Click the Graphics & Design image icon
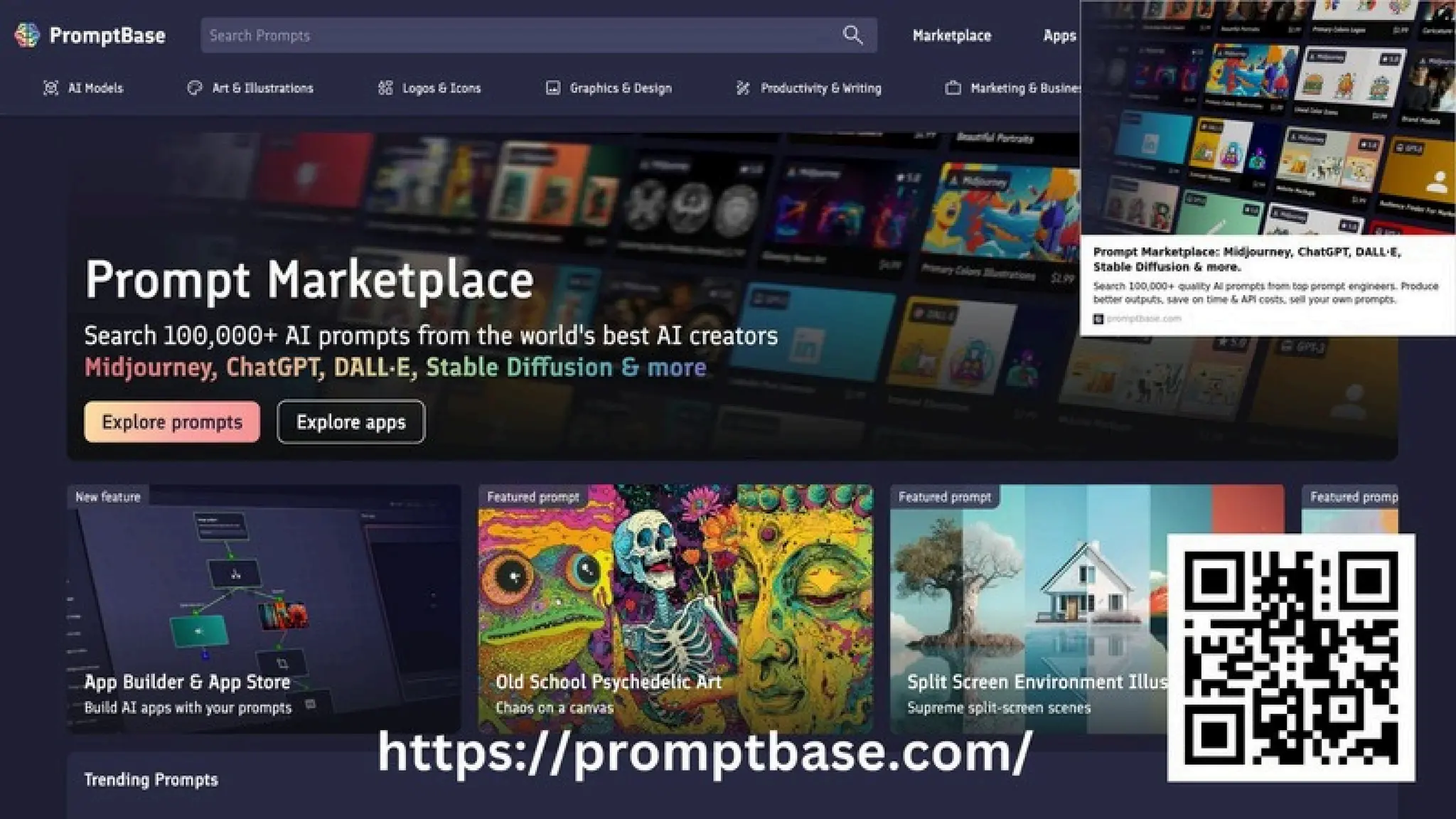1456x819 pixels. [552, 88]
